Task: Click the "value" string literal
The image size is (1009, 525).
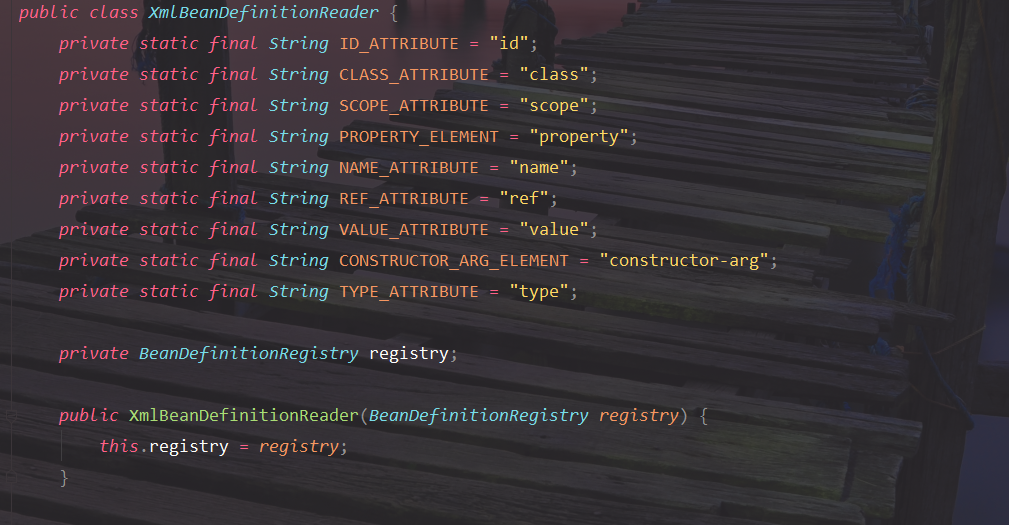Action: click(x=554, y=229)
